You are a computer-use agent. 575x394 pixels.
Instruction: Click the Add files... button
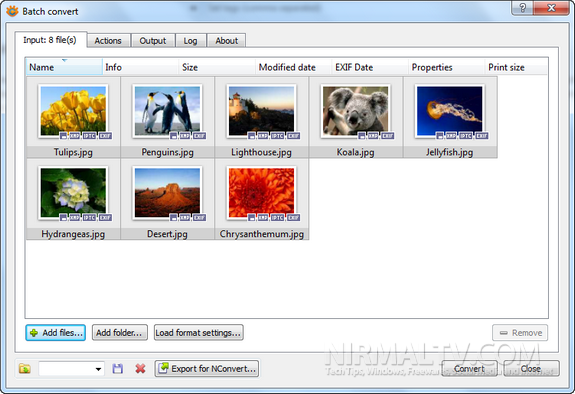56,333
